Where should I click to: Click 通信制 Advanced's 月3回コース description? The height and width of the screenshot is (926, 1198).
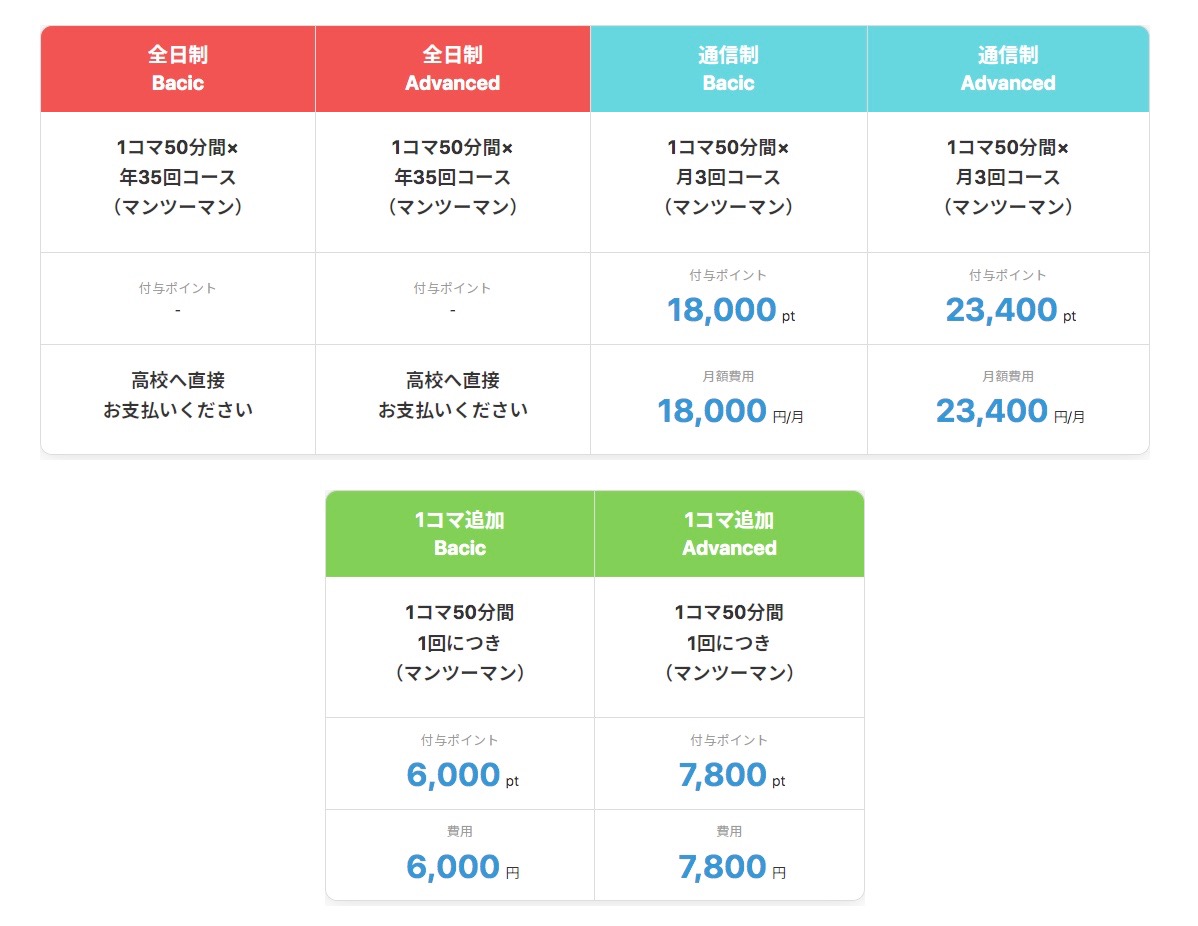pyautogui.click(x=1008, y=178)
